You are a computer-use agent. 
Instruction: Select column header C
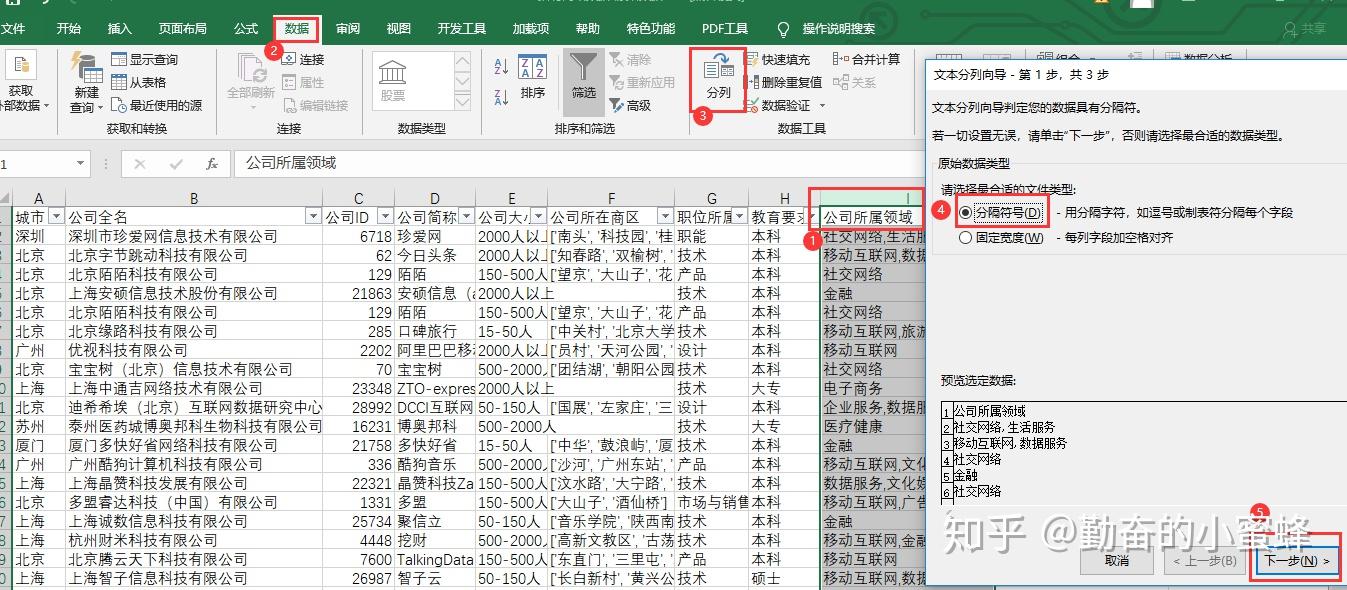tap(358, 198)
